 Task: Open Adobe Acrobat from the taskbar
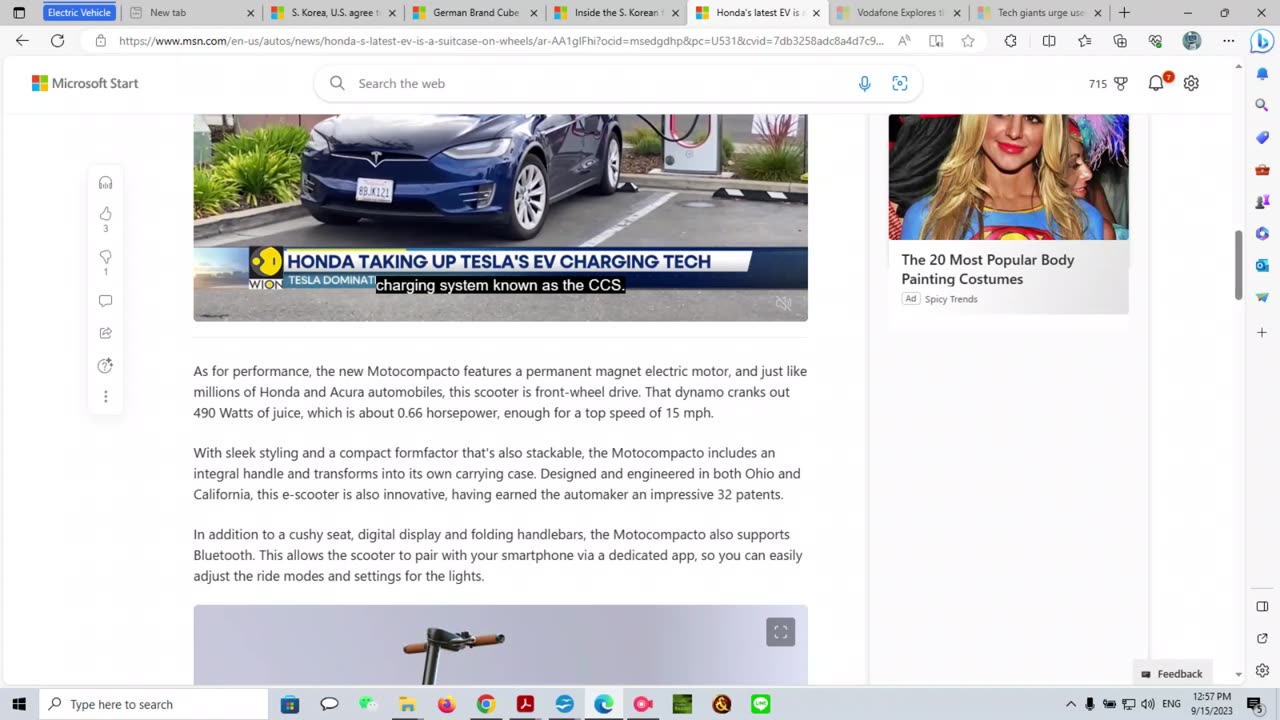coord(525,704)
